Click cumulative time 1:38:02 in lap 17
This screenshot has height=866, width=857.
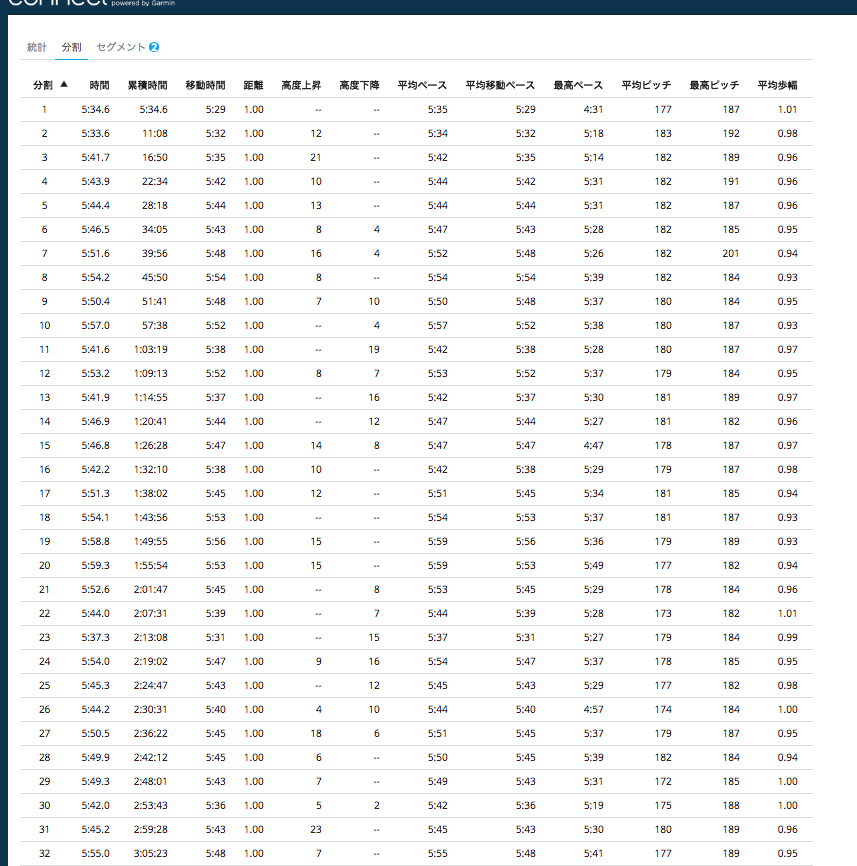coord(151,494)
